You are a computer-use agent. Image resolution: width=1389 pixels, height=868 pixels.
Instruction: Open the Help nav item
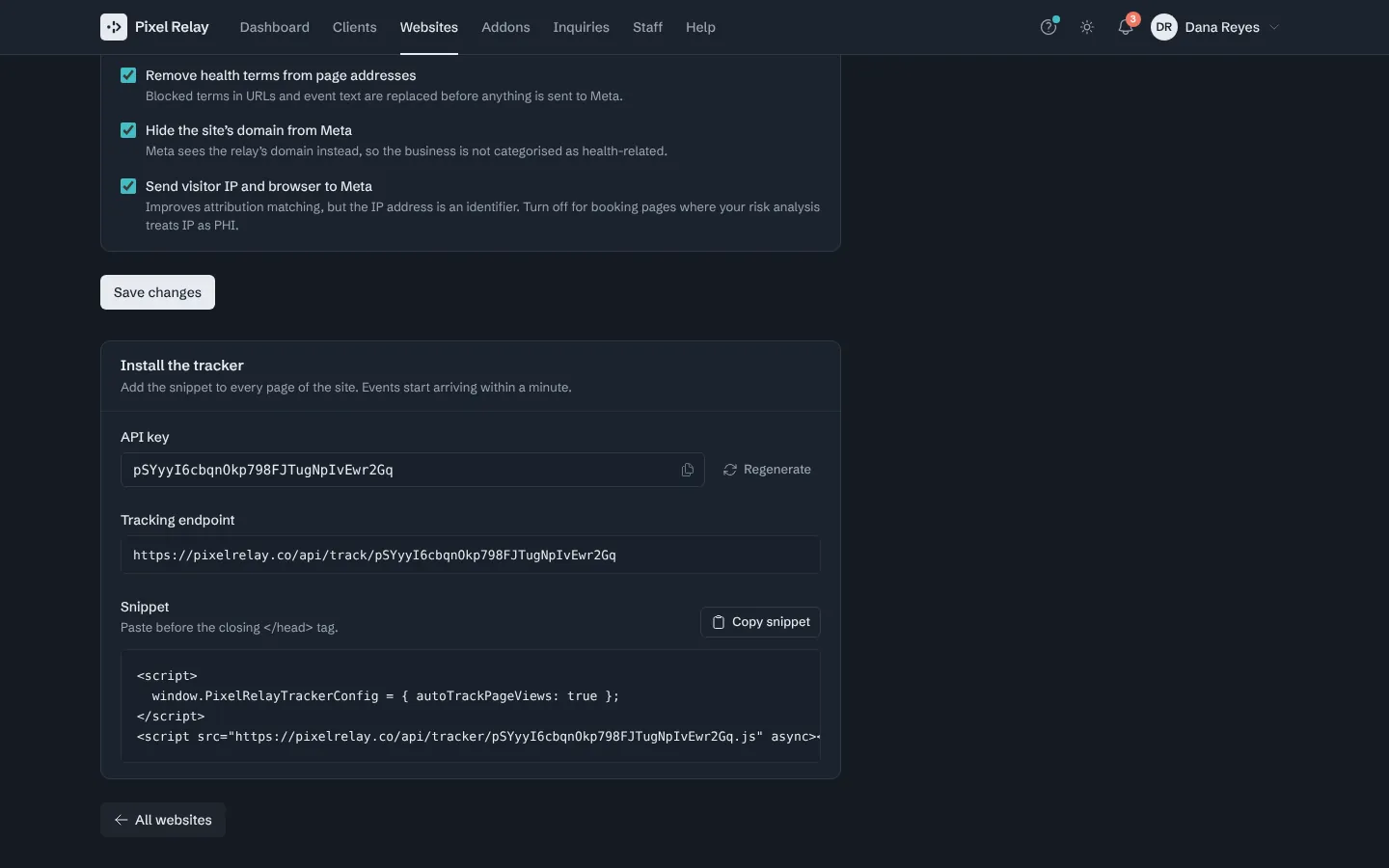pyautogui.click(x=700, y=27)
